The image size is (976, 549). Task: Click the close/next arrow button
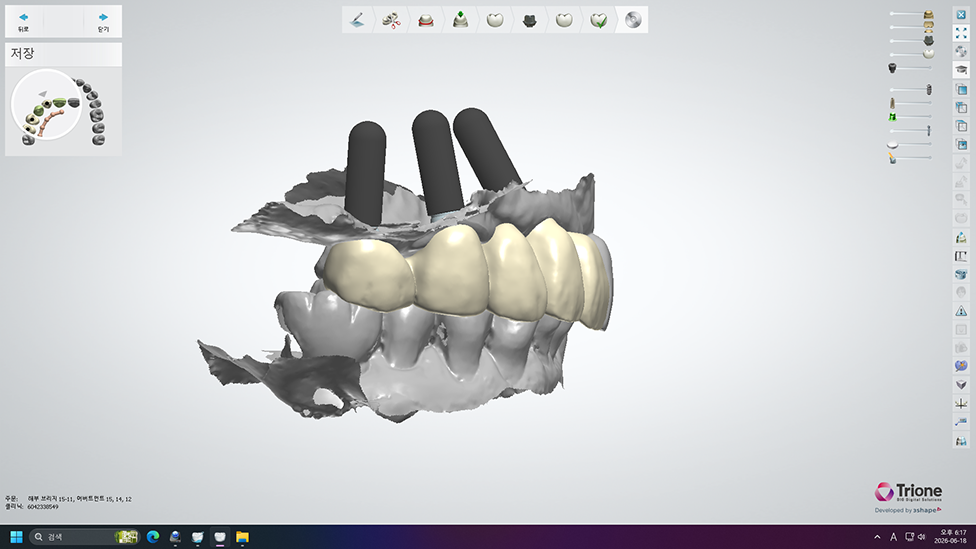103,21
